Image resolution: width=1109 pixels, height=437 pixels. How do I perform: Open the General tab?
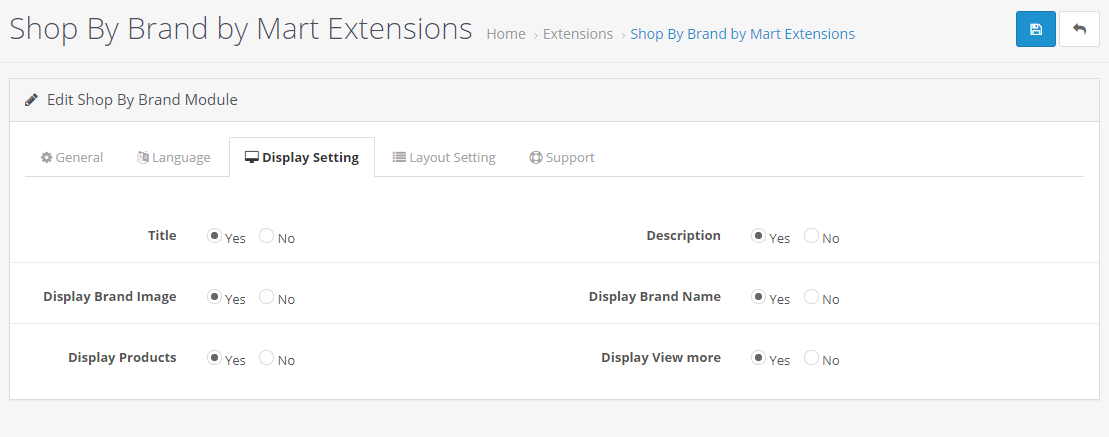click(71, 157)
